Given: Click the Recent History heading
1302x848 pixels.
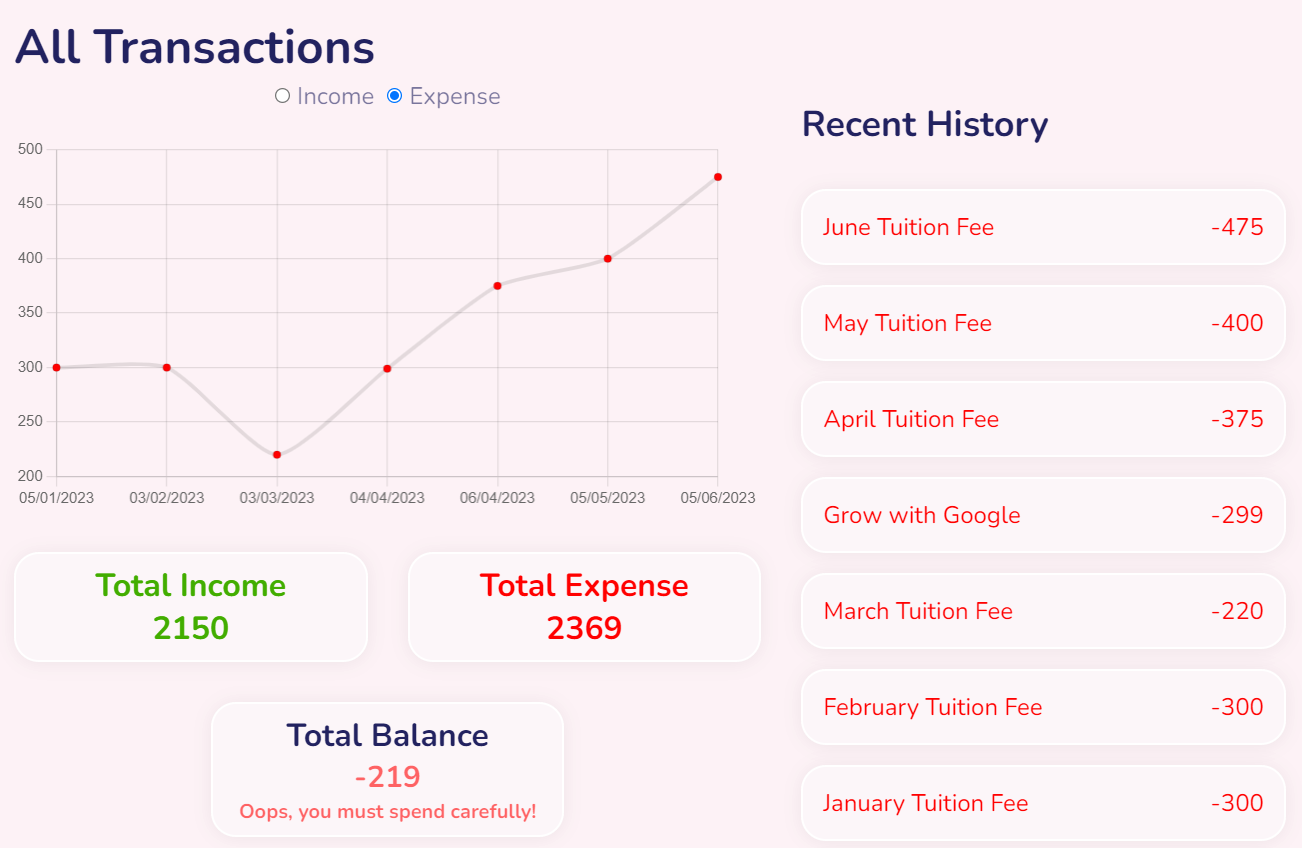Looking at the screenshot, I should point(924,124).
